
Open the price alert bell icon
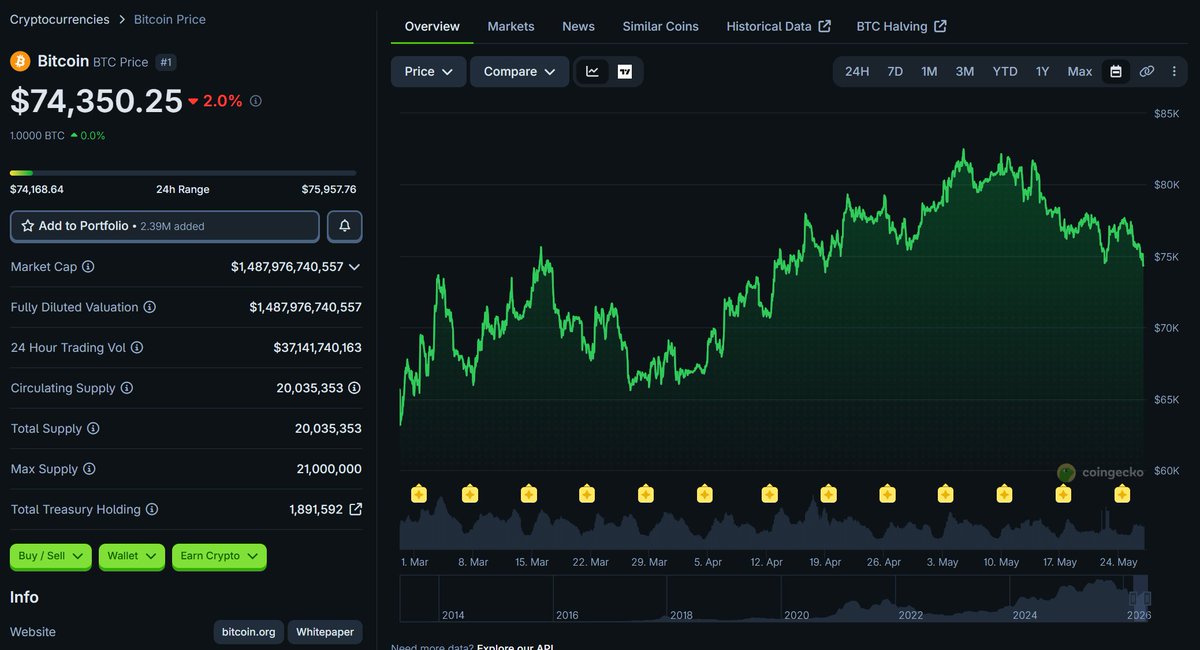pyautogui.click(x=345, y=226)
